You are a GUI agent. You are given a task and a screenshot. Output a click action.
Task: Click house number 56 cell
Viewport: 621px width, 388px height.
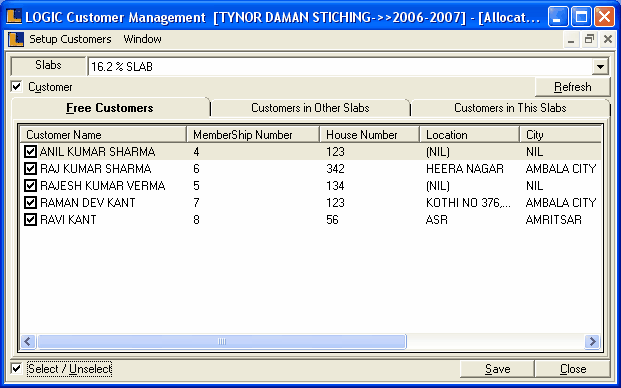click(332, 220)
